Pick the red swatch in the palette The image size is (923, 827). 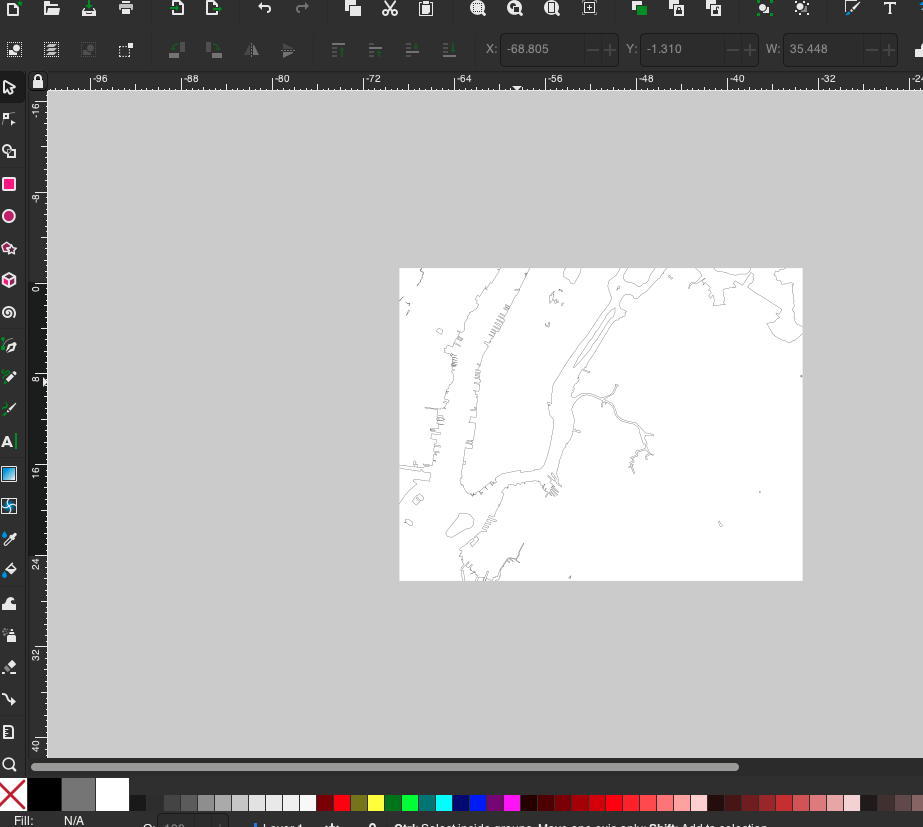point(342,803)
